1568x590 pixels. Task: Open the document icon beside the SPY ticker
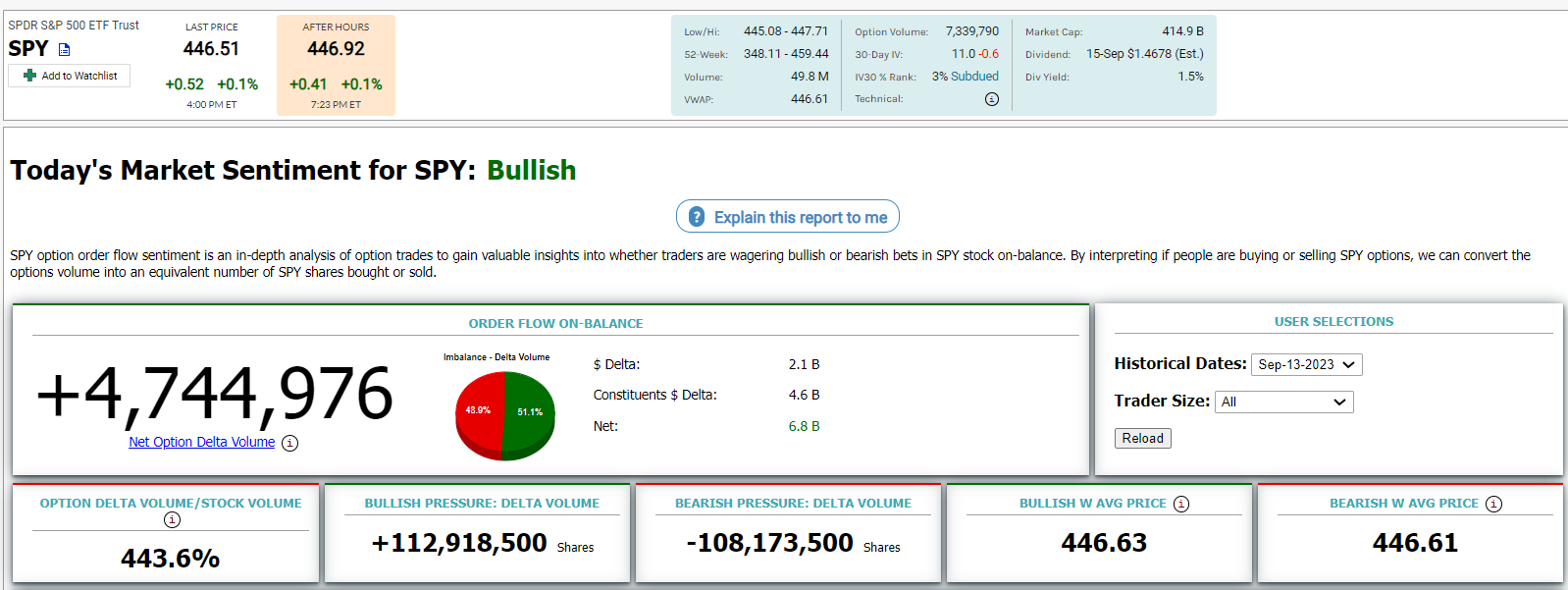coord(65,49)
